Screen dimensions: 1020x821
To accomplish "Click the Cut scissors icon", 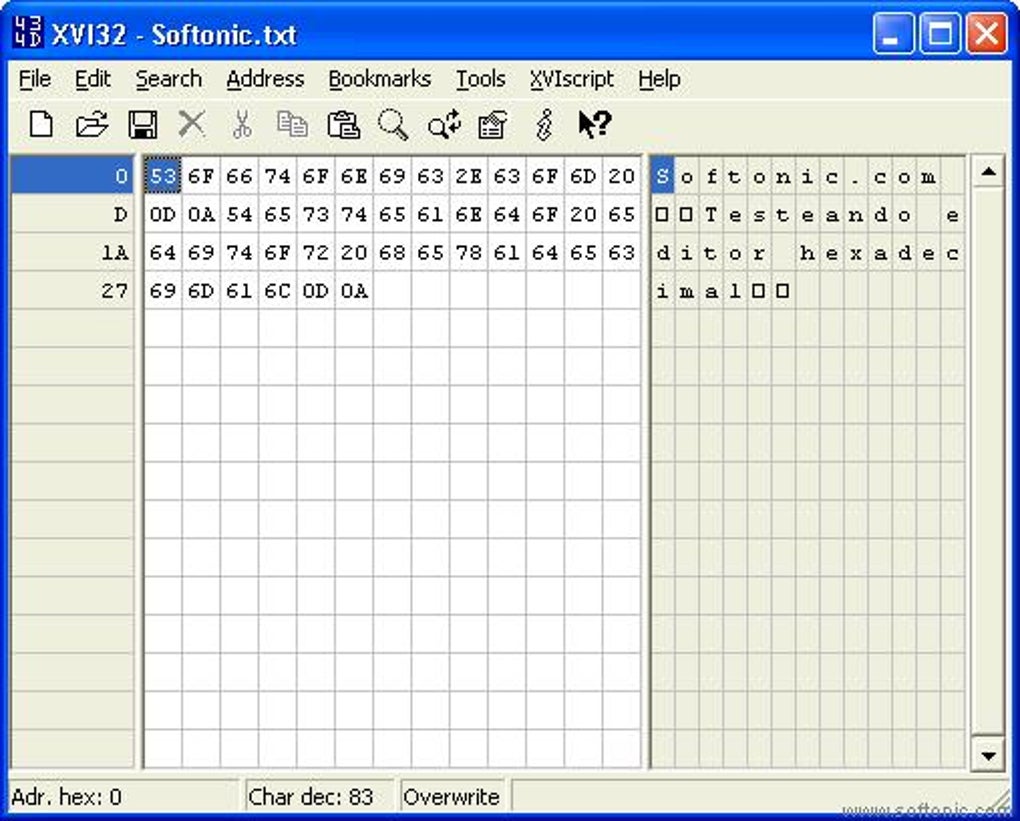I will (x=242, y=124).
